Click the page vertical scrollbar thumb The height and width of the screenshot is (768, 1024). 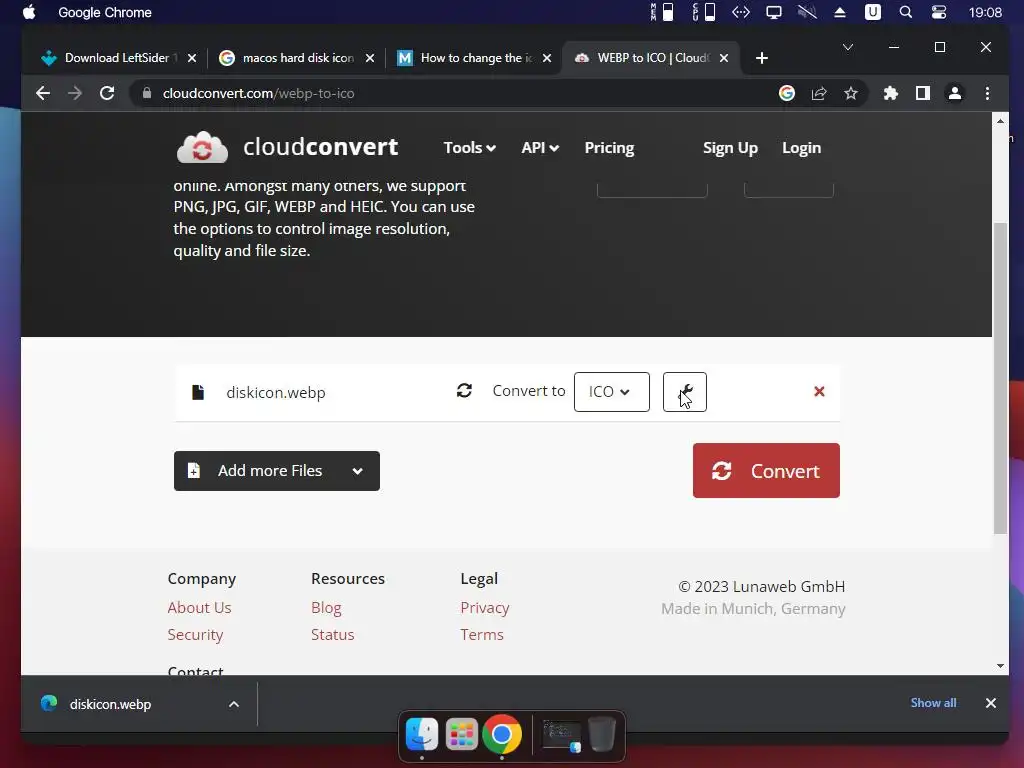(1000, 379)
